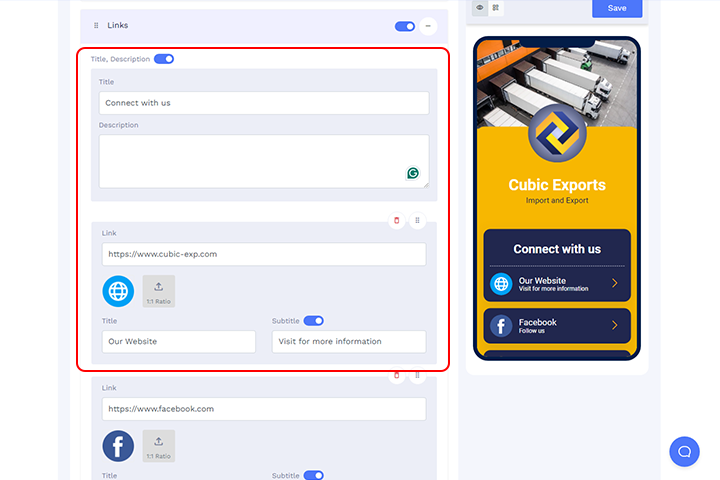Edit the Connect with us title field

click(x=264, y=103)
